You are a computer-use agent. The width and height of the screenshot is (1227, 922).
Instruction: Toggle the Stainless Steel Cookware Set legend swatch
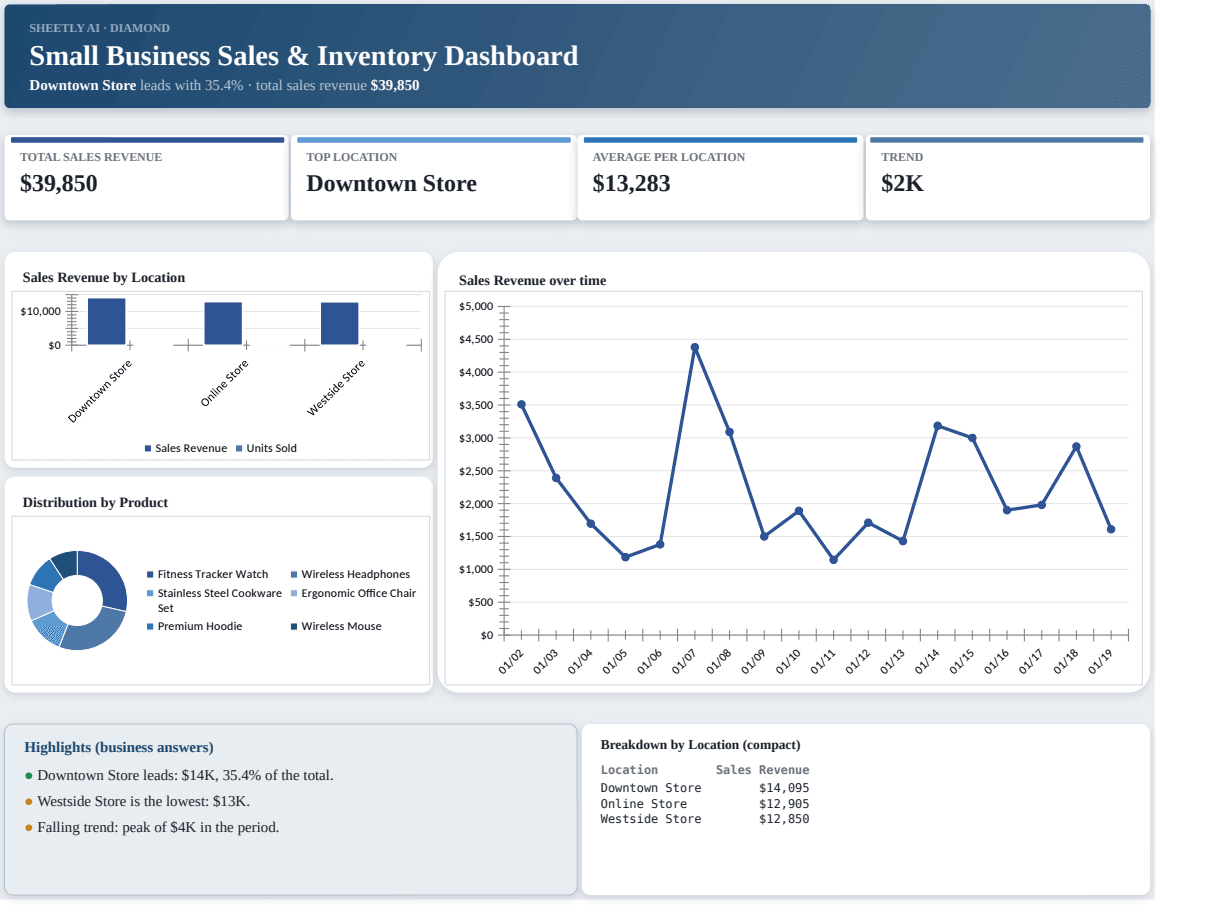(150, 593)
